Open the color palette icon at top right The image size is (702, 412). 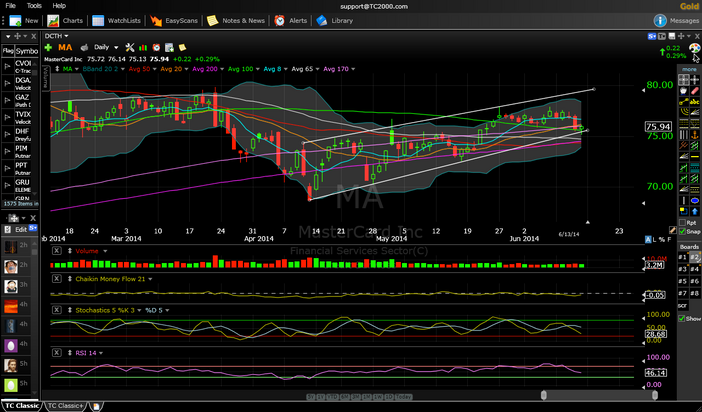point(694,48)
